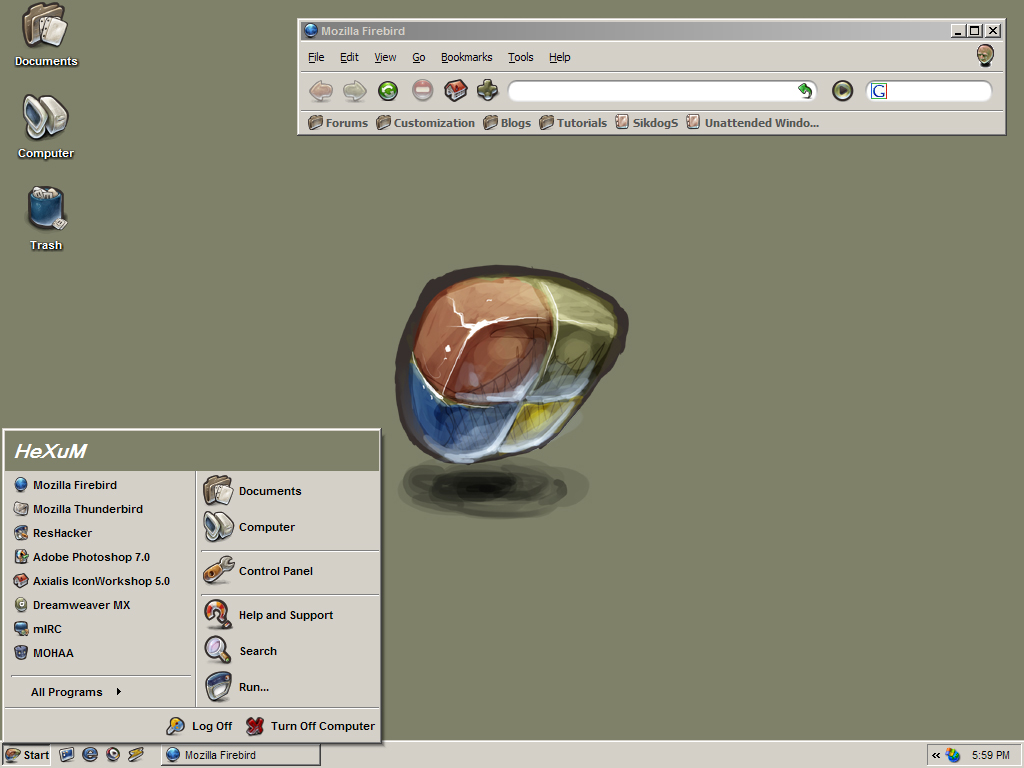Open Control Panel from Start menu

pos(275,571)
